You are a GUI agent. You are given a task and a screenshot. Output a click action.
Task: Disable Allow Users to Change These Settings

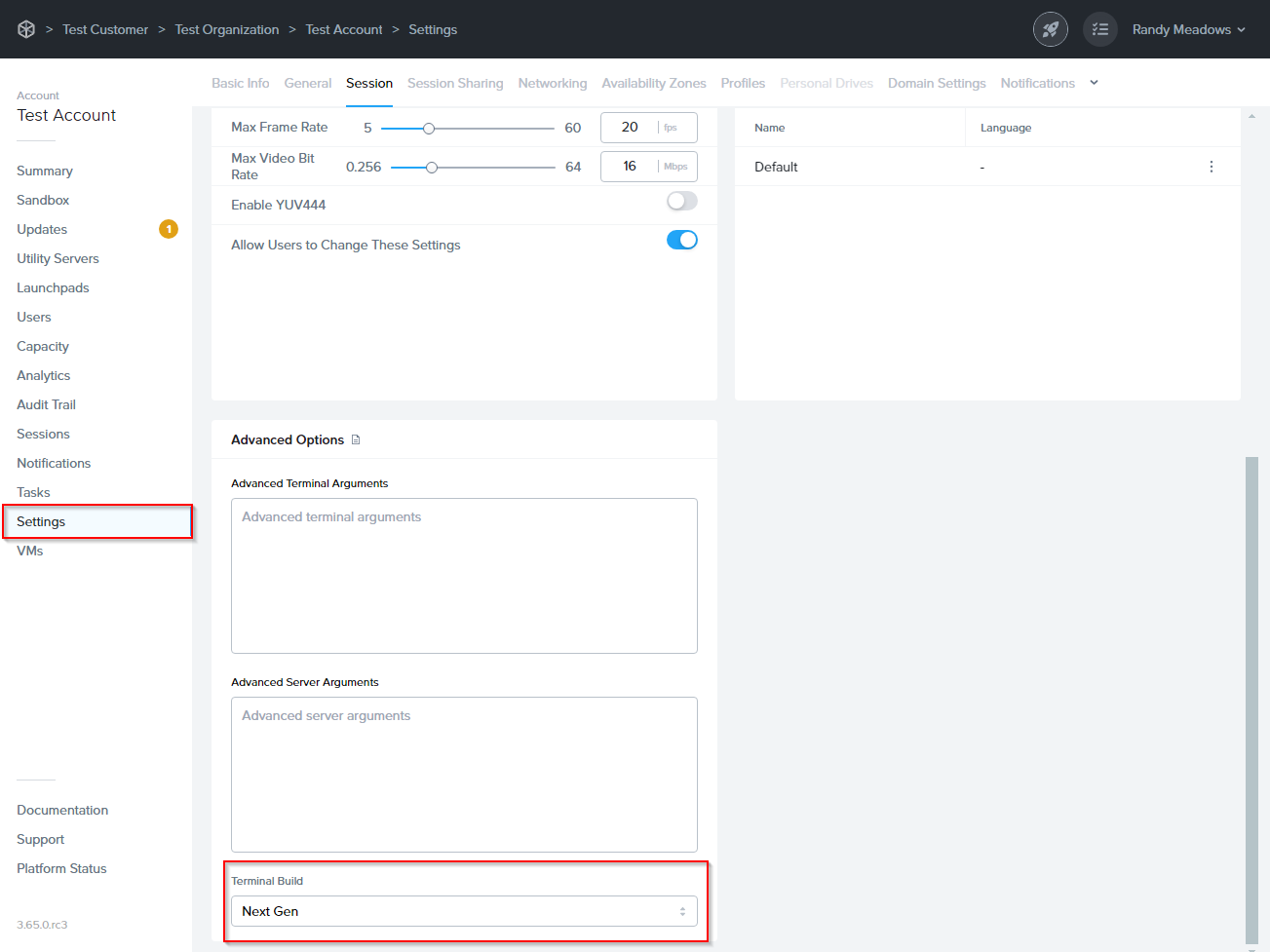tap(681, 240)
